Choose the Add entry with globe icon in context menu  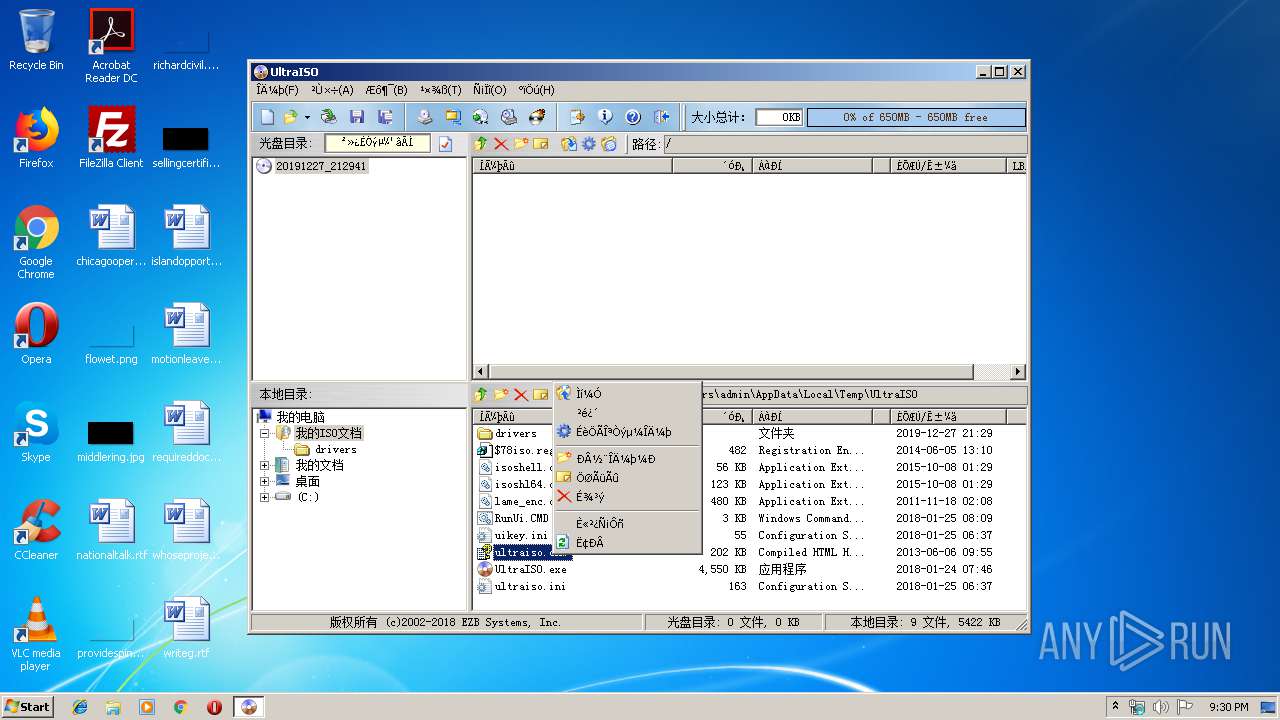point(627,394)
